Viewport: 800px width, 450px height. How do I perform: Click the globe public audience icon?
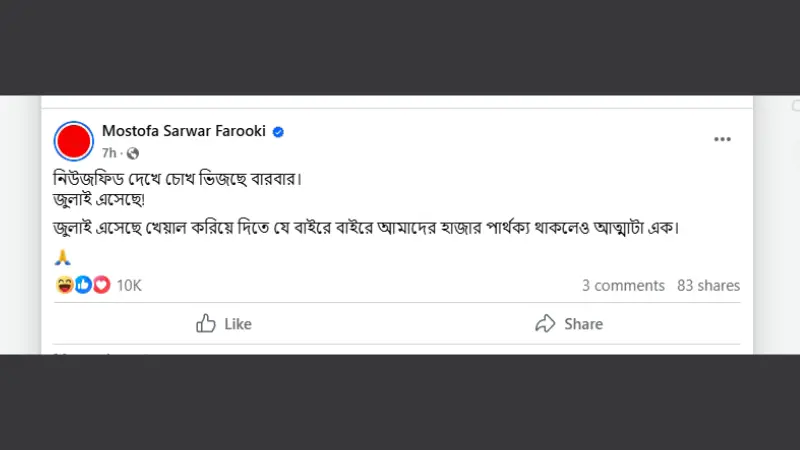tap(133, 153)
